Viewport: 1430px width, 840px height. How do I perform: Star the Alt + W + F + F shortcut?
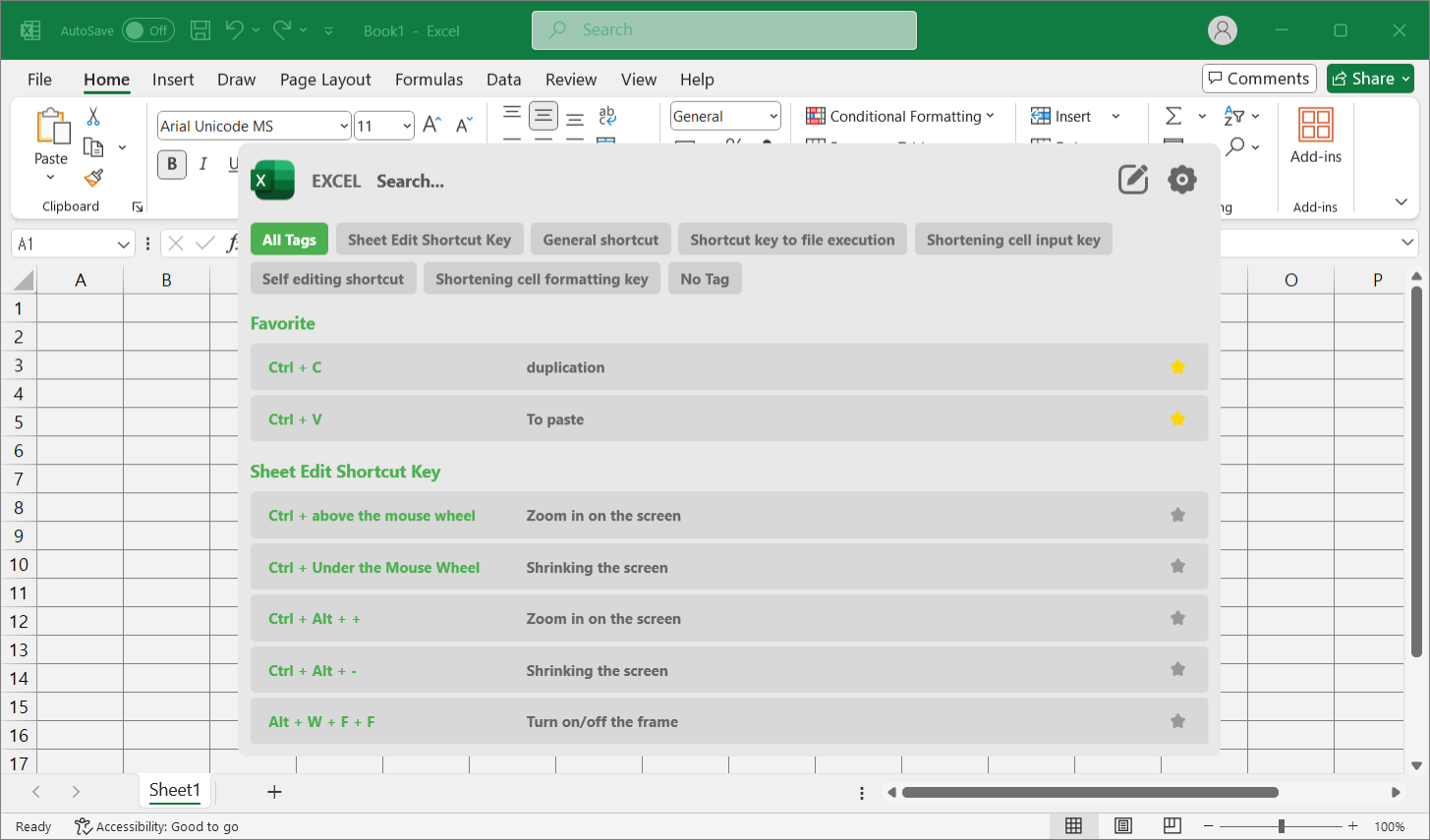pos(1178,722)
